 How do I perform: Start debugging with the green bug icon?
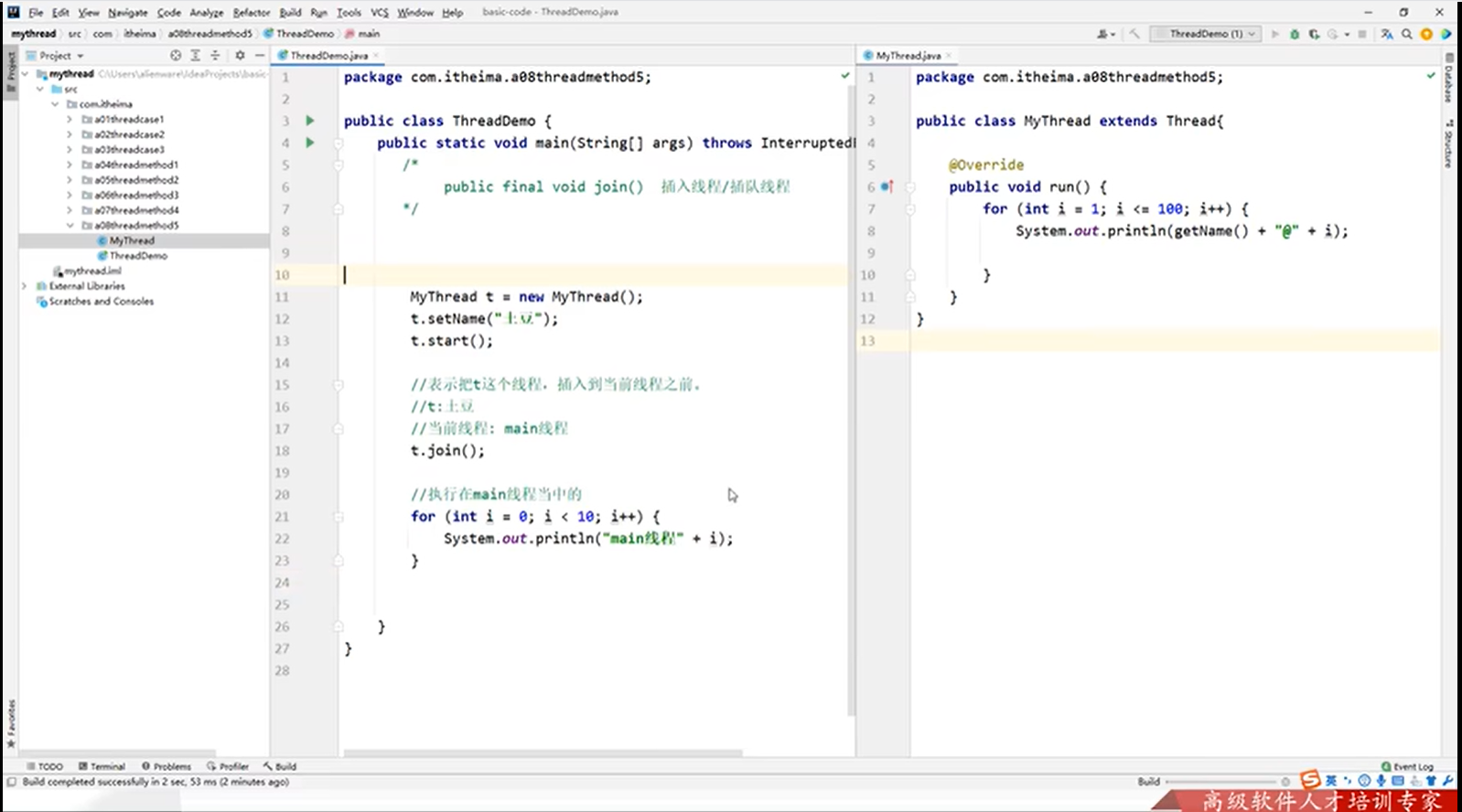click(x=1295, y=34)
